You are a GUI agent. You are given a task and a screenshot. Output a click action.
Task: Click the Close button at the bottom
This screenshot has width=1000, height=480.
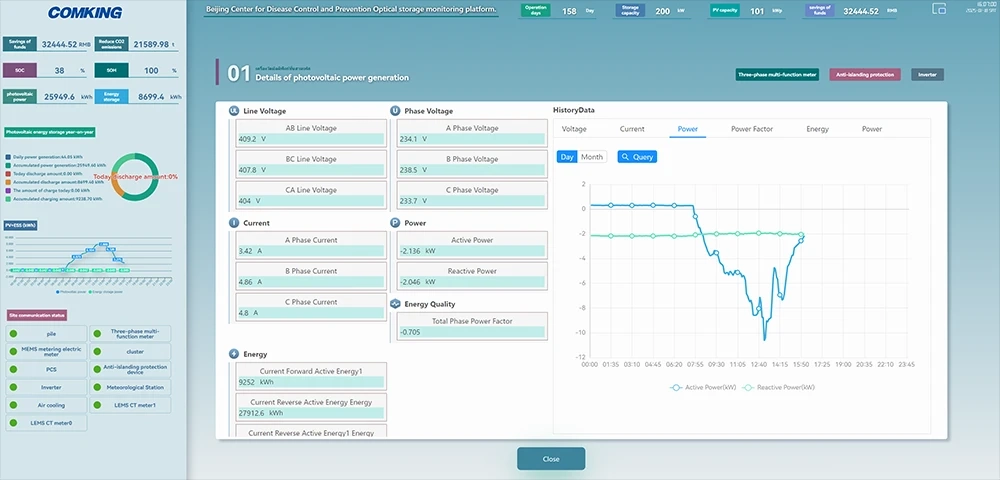coord(551,459)
